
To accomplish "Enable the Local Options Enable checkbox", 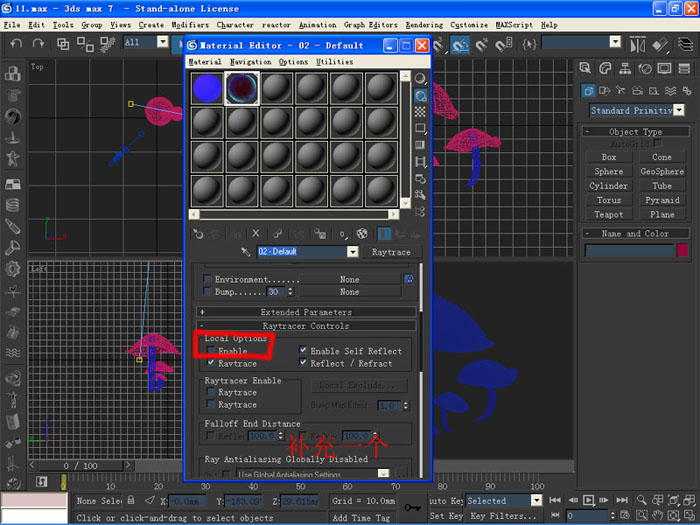I will (211, 351).
